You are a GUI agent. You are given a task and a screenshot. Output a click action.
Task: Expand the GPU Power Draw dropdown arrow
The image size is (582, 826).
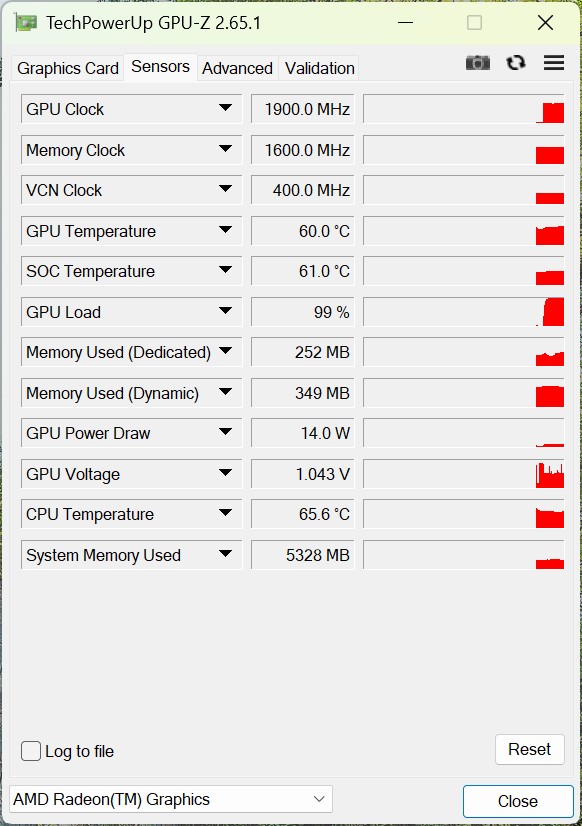pos(225,432)
